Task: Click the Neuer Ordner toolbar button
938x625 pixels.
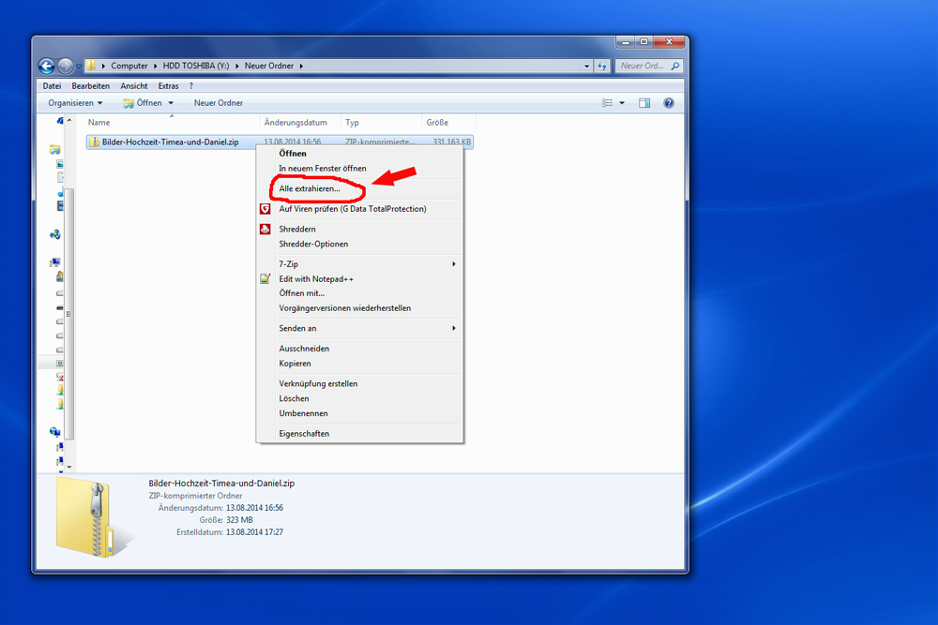Action: point(218,103)
